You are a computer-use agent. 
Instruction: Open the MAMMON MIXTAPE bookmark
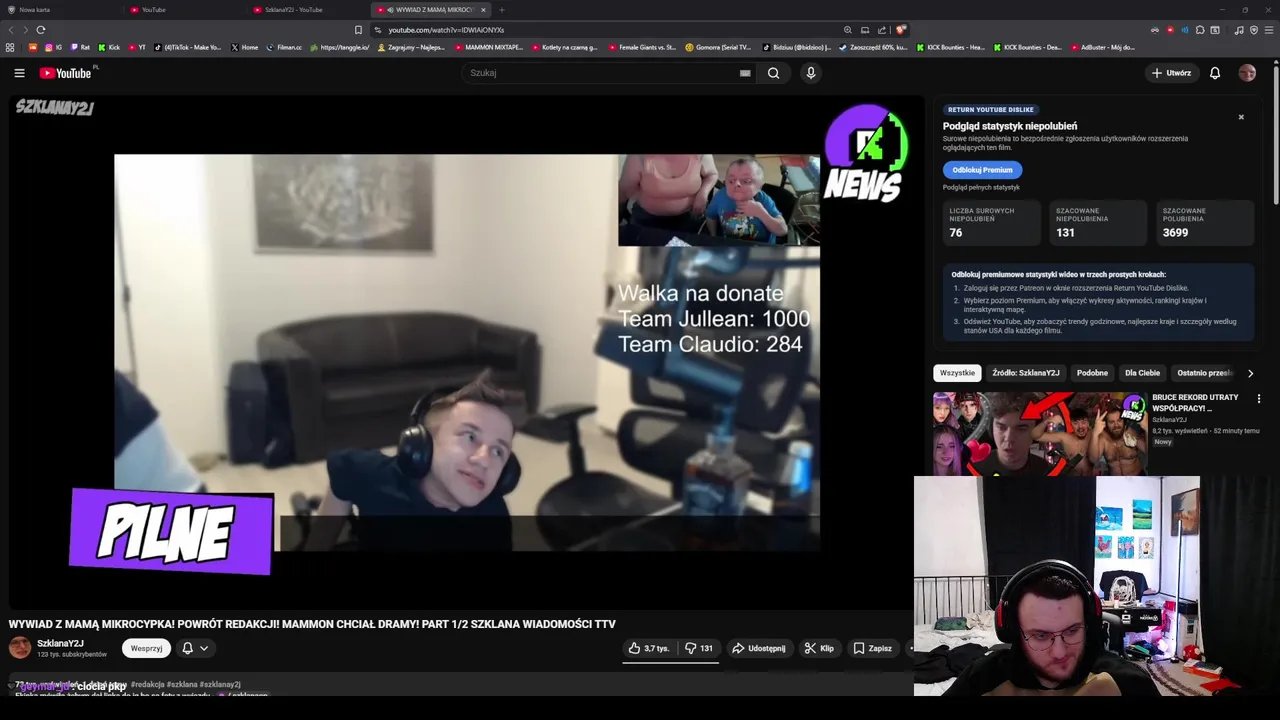point(489,47)
